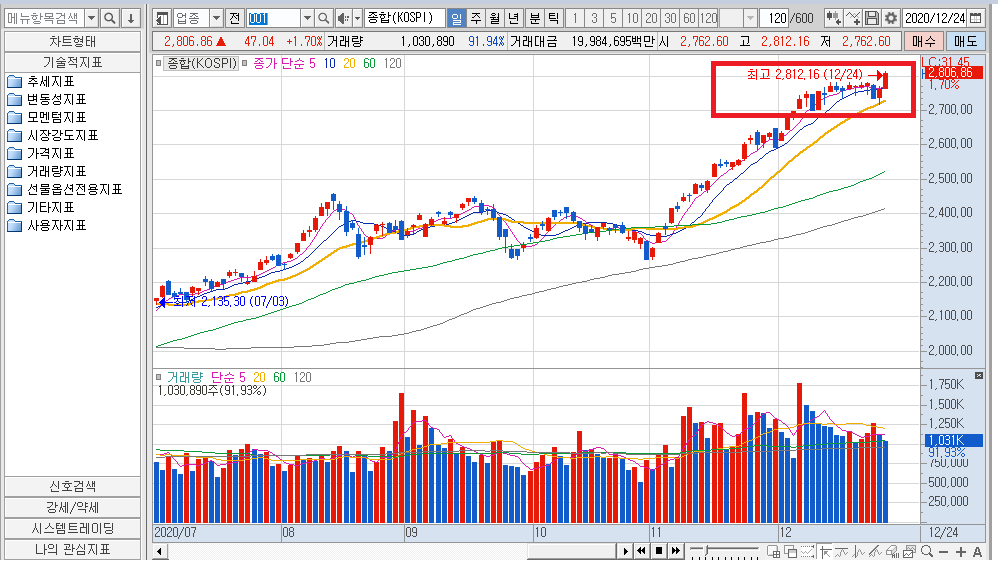The height and width of the screenshot is (572, 998).
Task: Toggle the left panel layout icon
Action: point(162,18)
